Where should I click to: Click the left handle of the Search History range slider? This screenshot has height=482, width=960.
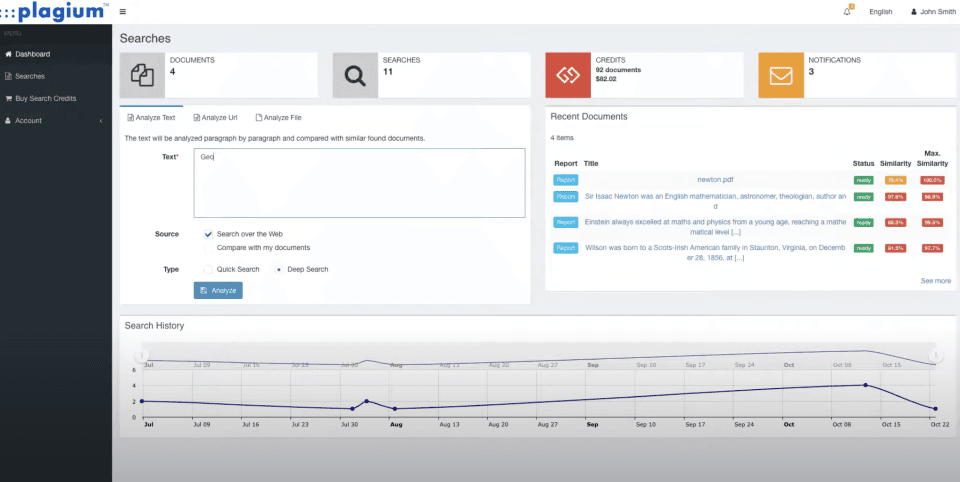pyautogui.click(x=141, y=355)
